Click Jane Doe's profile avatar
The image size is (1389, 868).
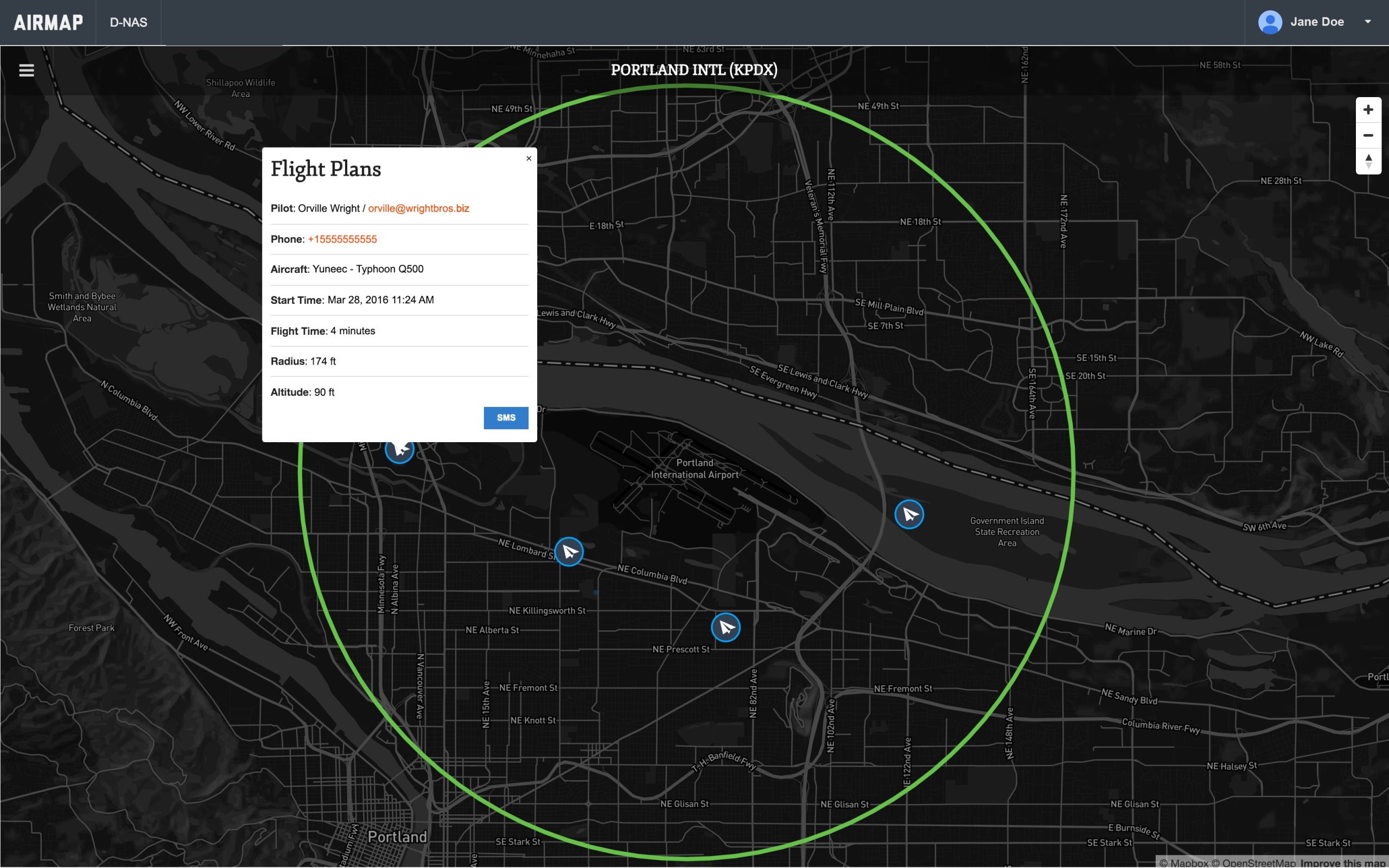coord(1269,22)
